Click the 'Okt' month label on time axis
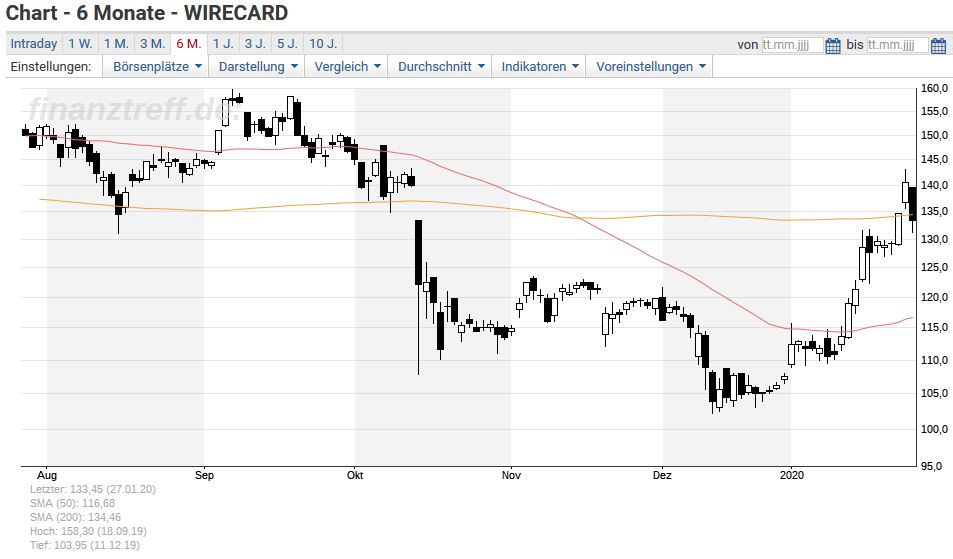The height and width of the screenshot is (559, 953). [355, 475]
